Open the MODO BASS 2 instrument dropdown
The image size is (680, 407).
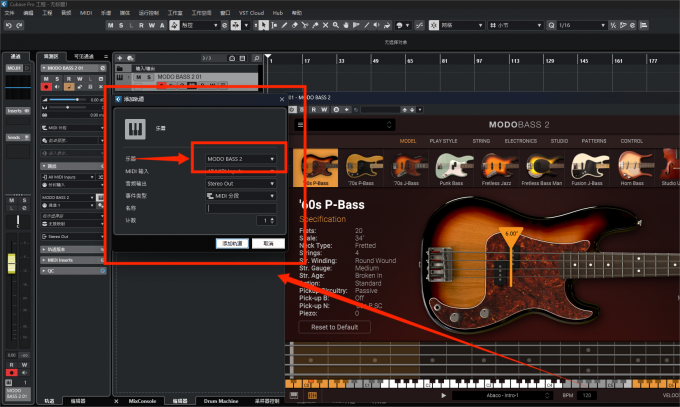point(241,159)
